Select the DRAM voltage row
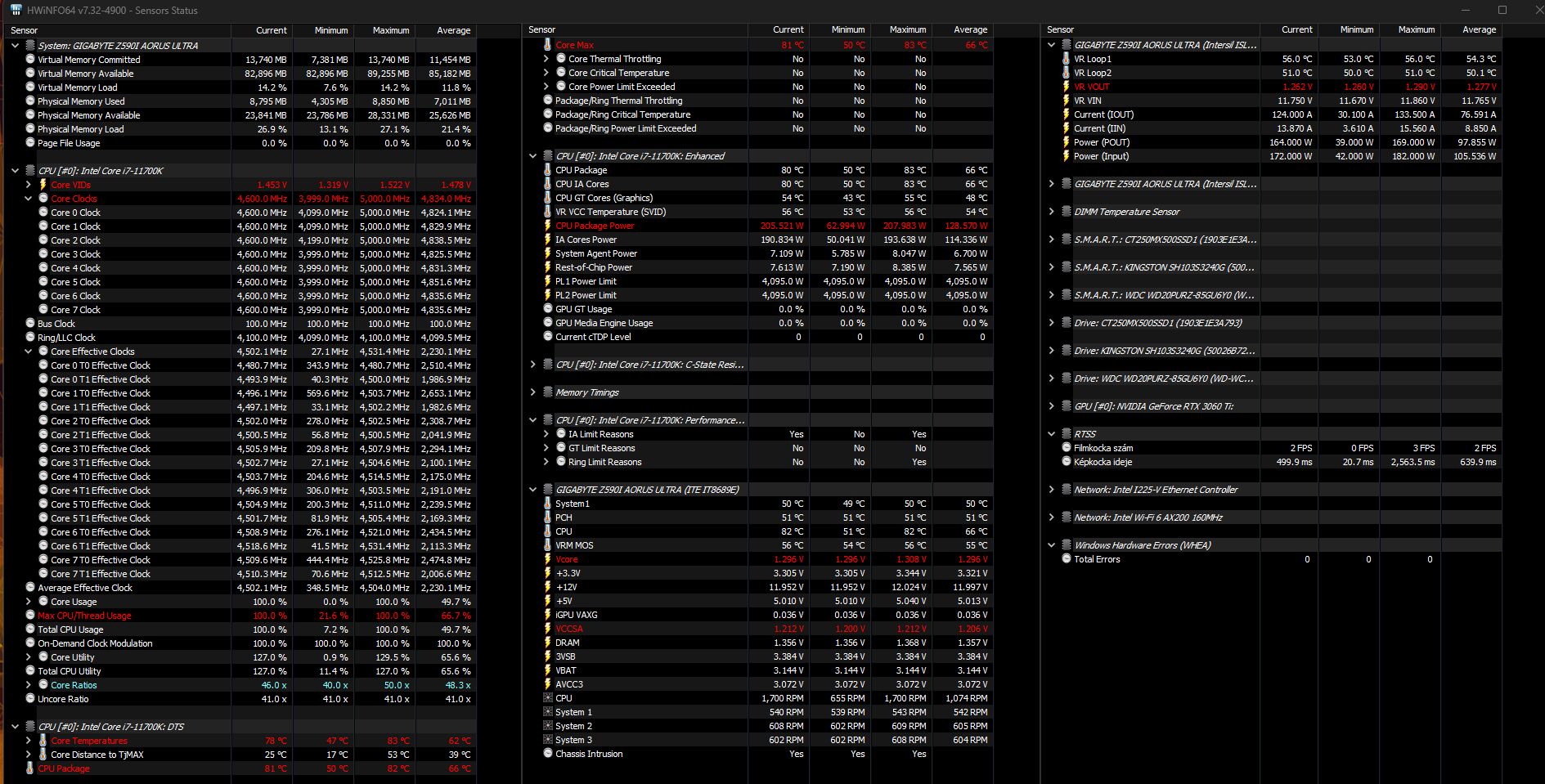 coord(758,643)
